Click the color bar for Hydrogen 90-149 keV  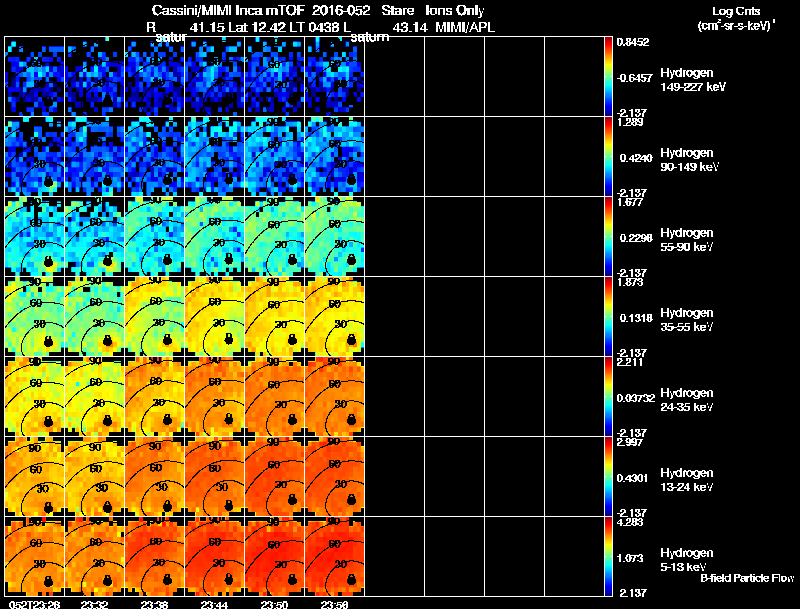(608, 157)
